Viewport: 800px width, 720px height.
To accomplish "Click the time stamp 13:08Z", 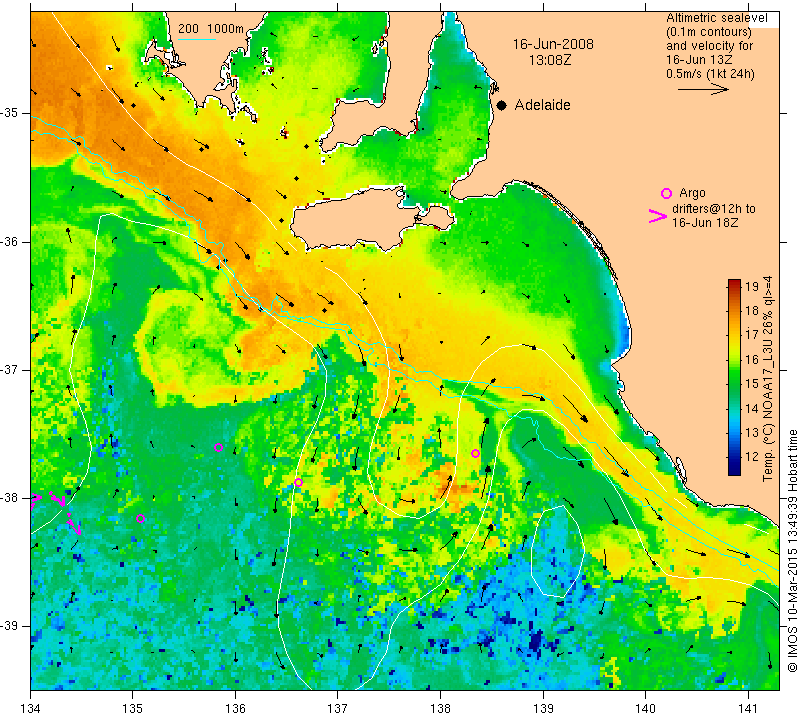I will (x=550, y=60).
